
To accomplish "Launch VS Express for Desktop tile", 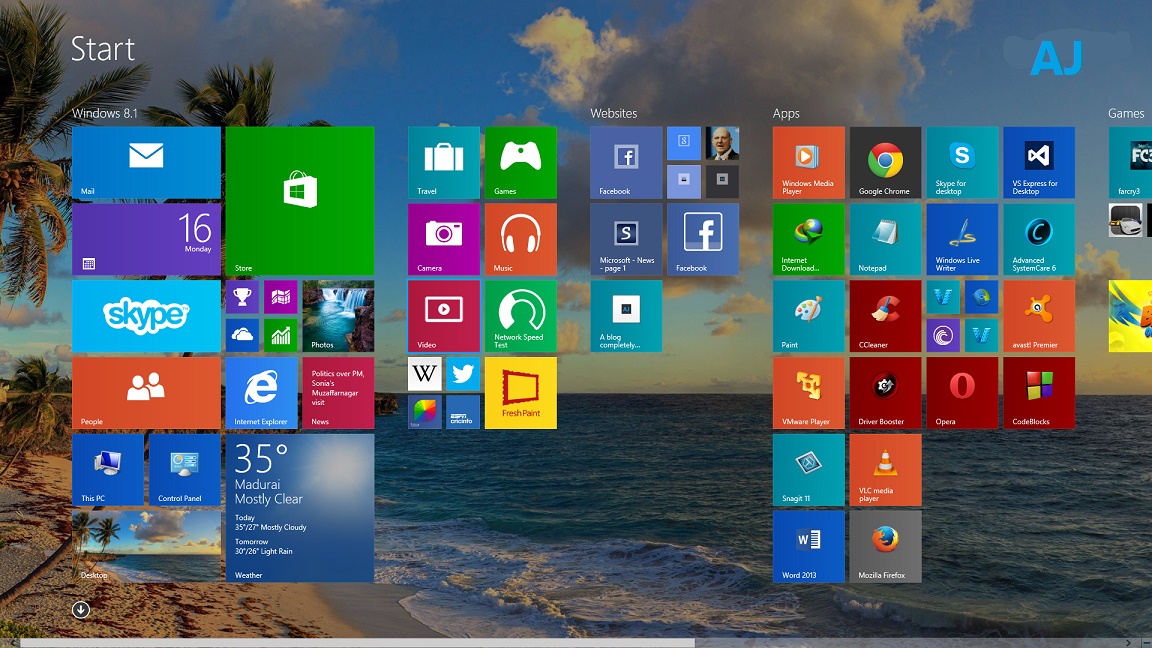I will [1039, 162].
